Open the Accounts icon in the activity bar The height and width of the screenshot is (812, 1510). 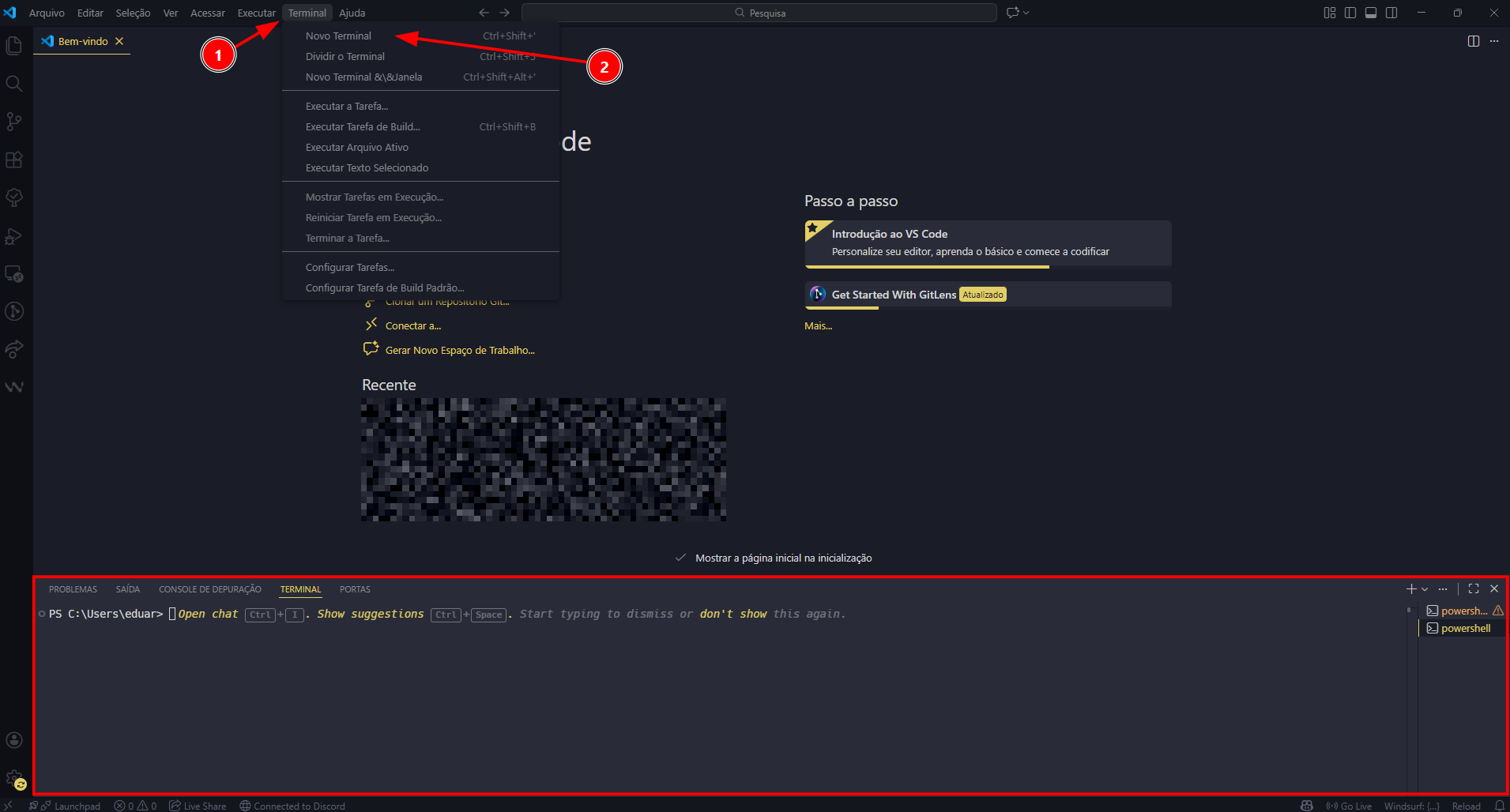click(x=14, y=740)
